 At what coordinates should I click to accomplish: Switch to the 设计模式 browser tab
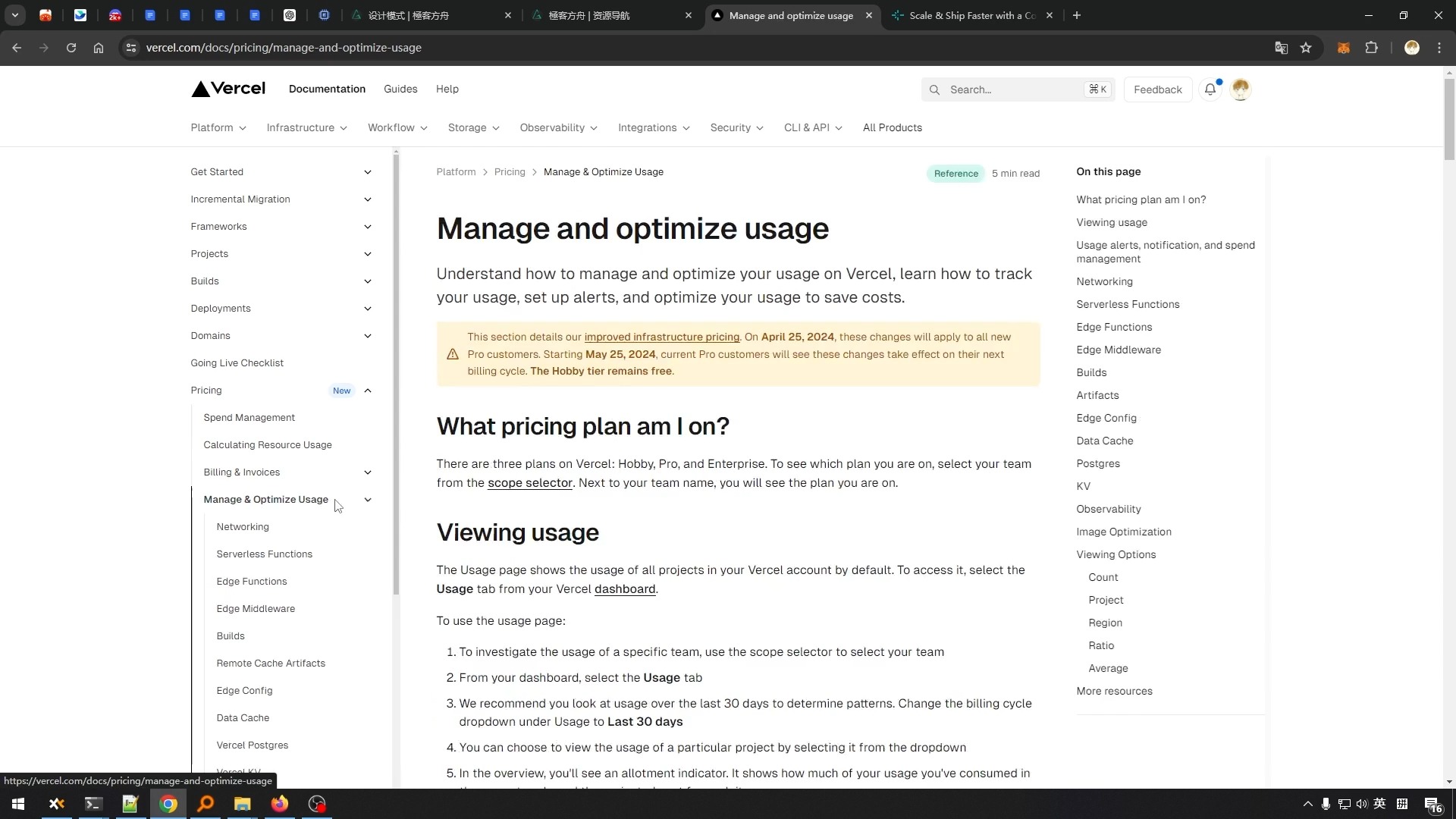[x=431, y=15]
